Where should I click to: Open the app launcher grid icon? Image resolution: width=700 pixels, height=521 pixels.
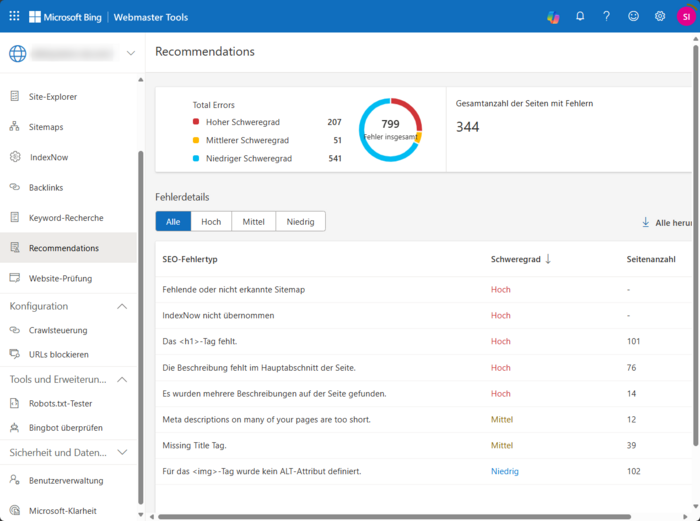point(14,17)
